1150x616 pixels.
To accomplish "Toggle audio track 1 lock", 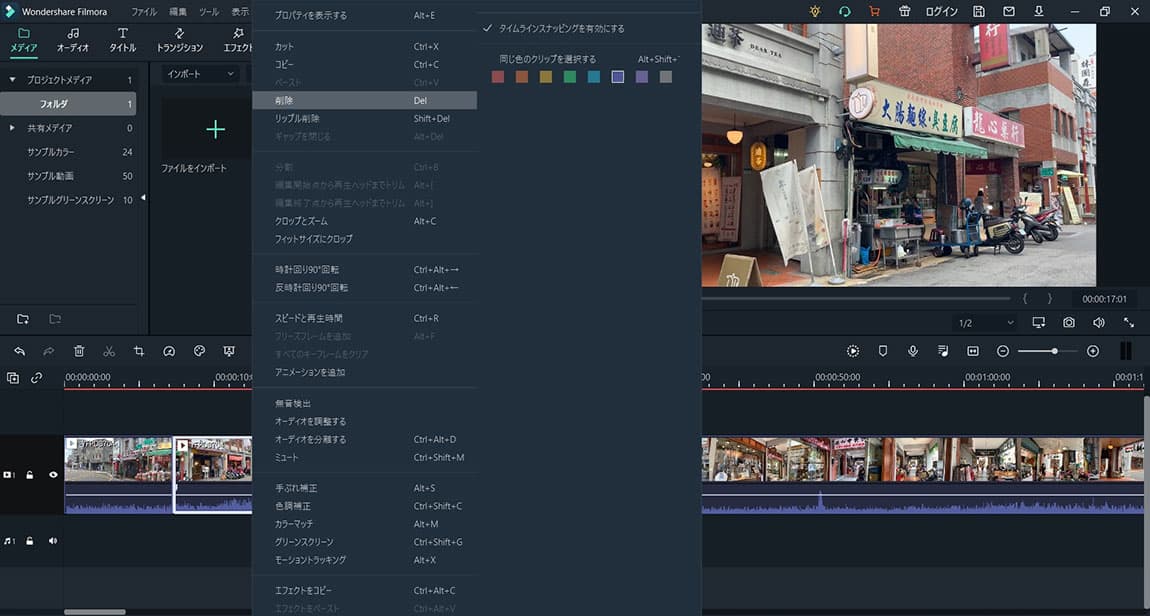I will (30, 541).
